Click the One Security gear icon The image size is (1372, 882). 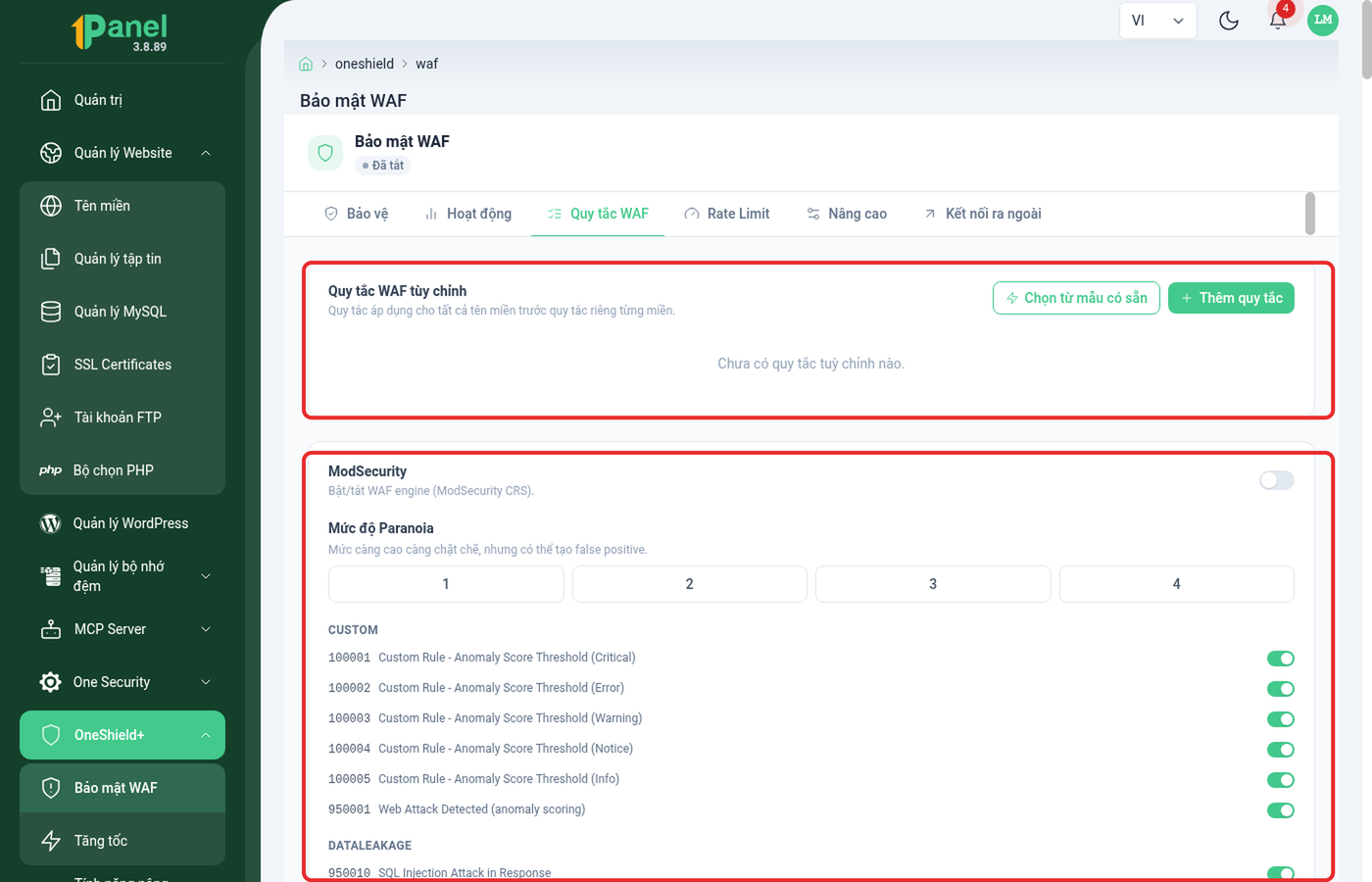pyautogui.click(x=50, y=682)
